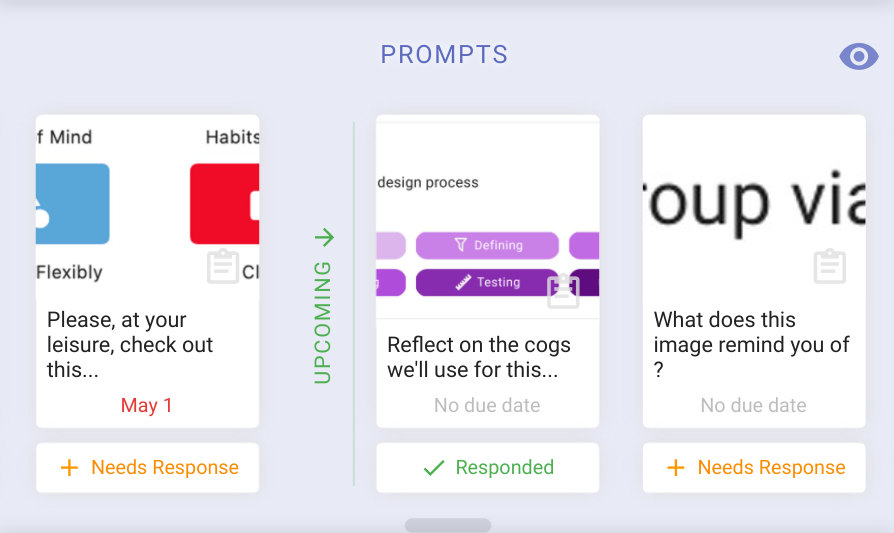This screenshot has width=894, height=533.
Task: Select the Responded button under cogs card
Action: 487,467
